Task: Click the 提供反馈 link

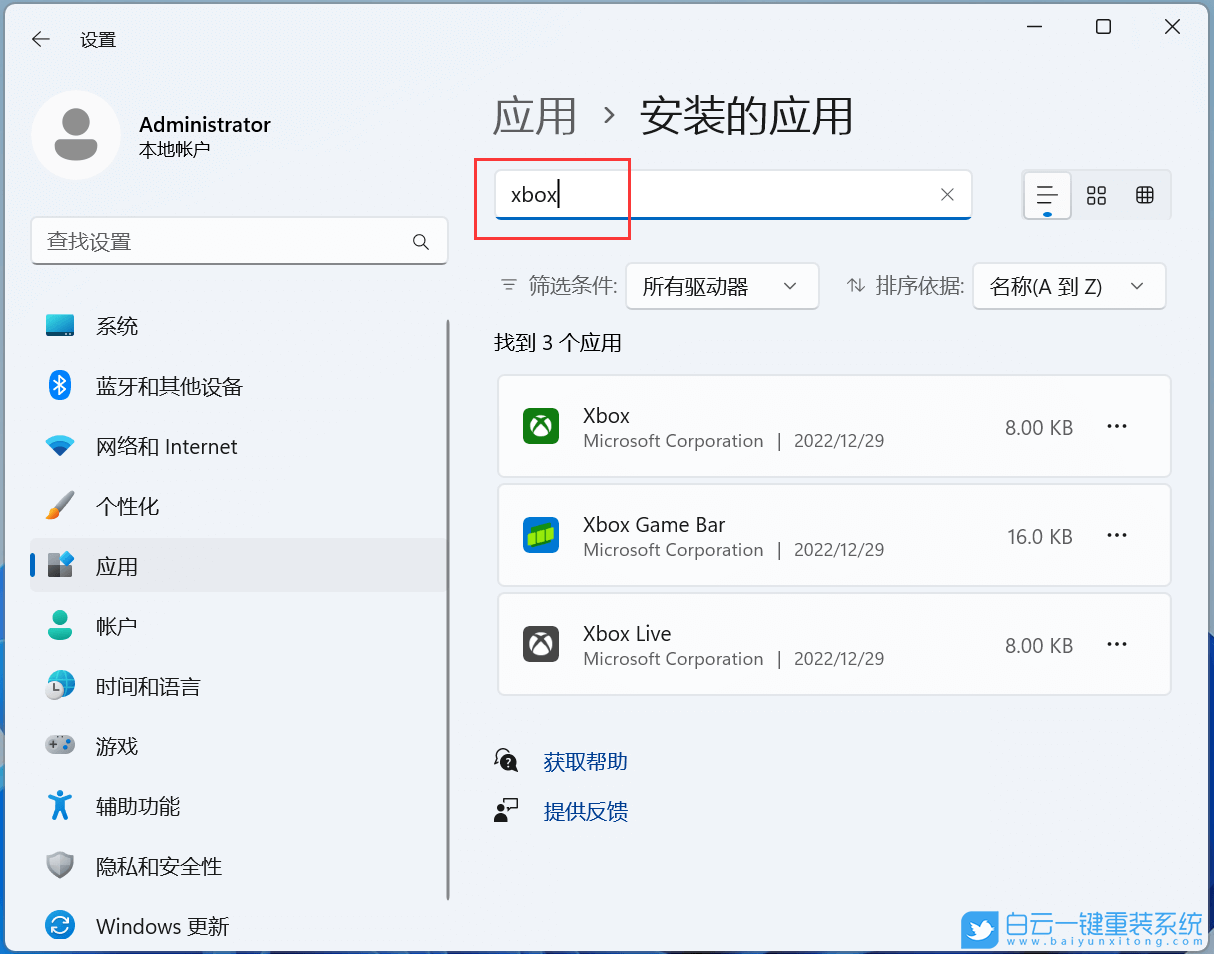Action: (584, 812)
